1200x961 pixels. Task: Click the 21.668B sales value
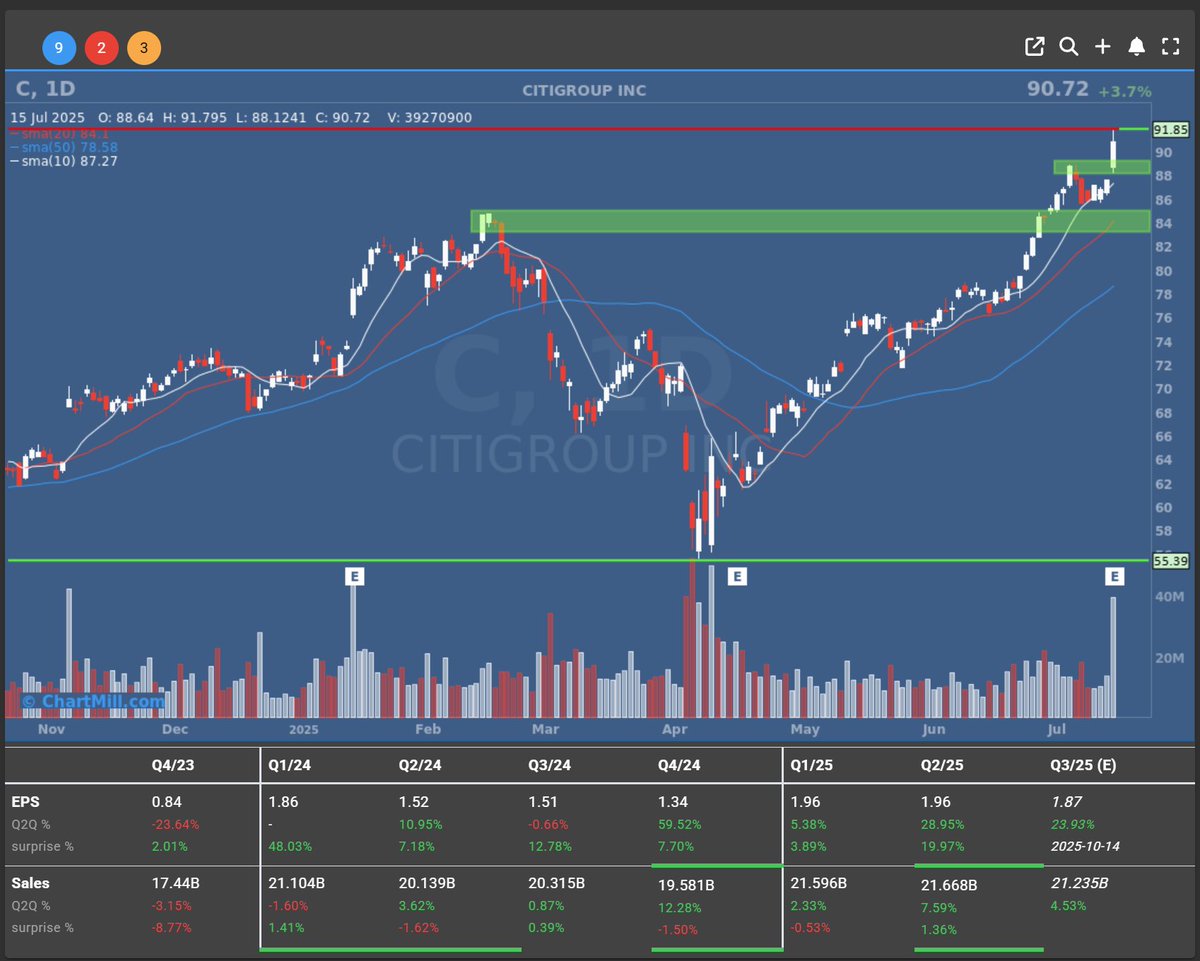point(948,885)
